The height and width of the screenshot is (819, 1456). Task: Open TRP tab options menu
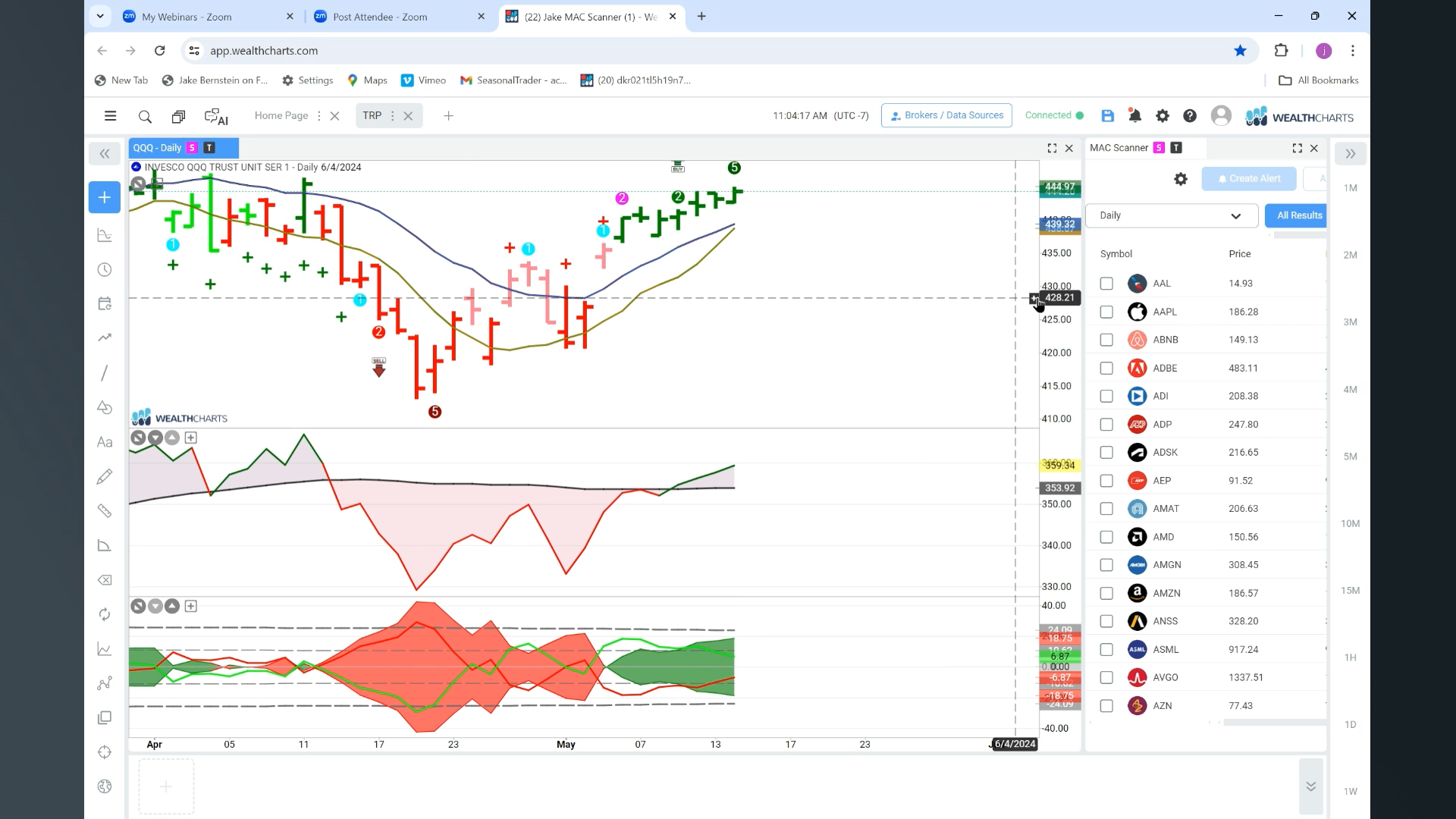pos(392,116)
